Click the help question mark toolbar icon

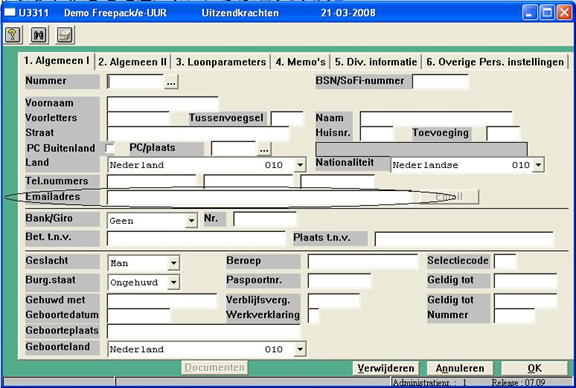[x=13, y=35]
